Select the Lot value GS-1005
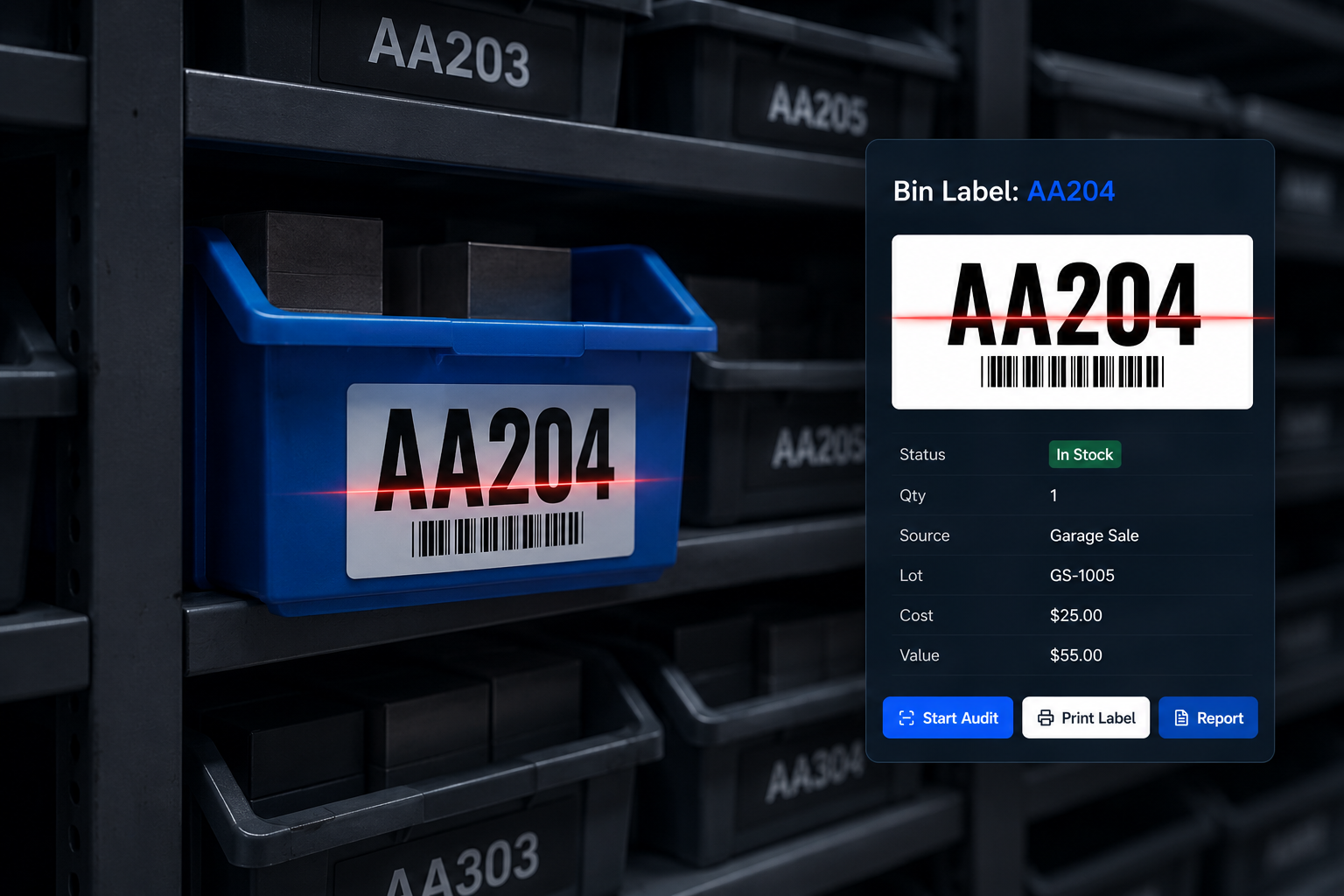 (x=1082, y=576)
